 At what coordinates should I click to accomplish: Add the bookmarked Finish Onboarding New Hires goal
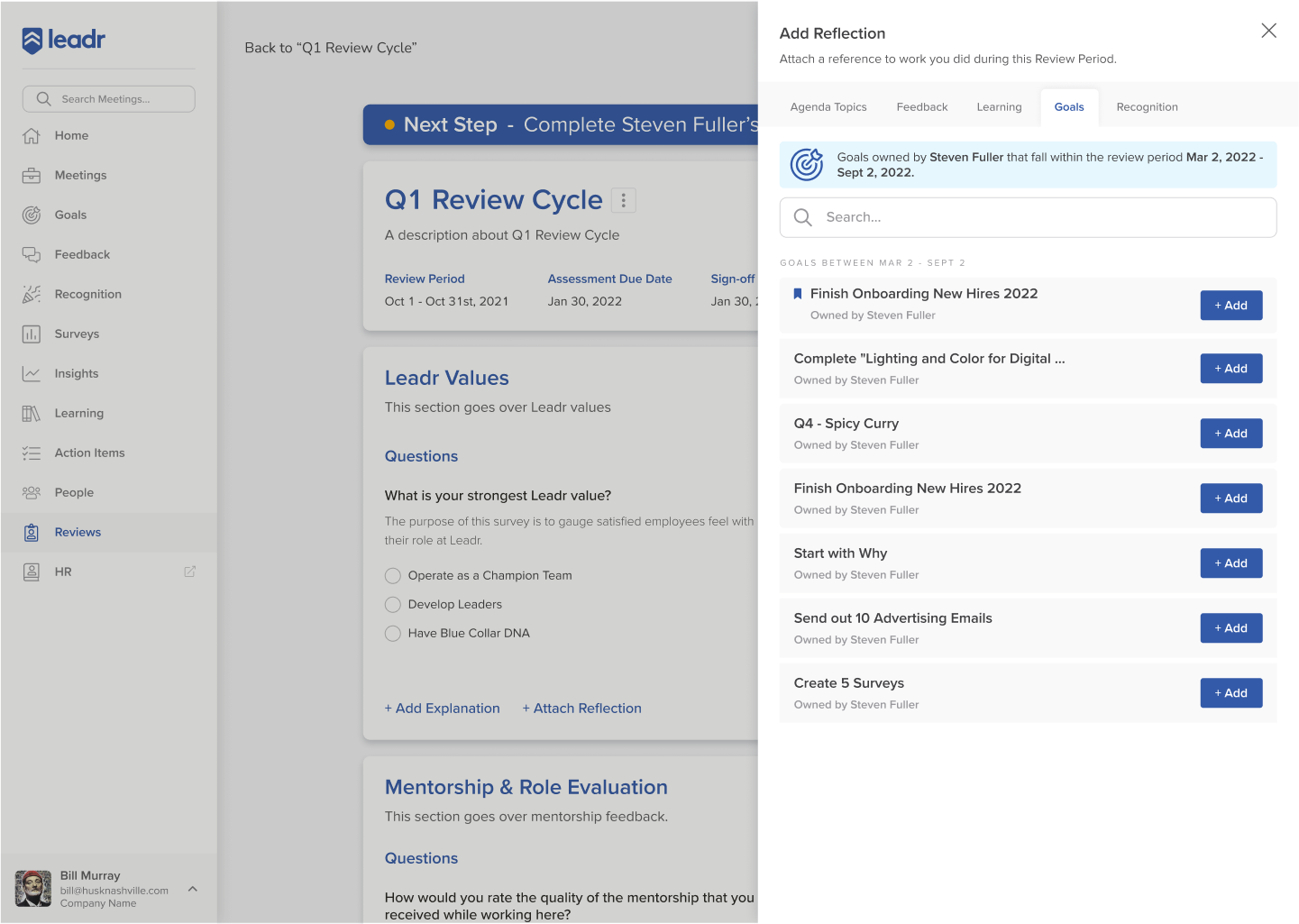point(1231,306)
